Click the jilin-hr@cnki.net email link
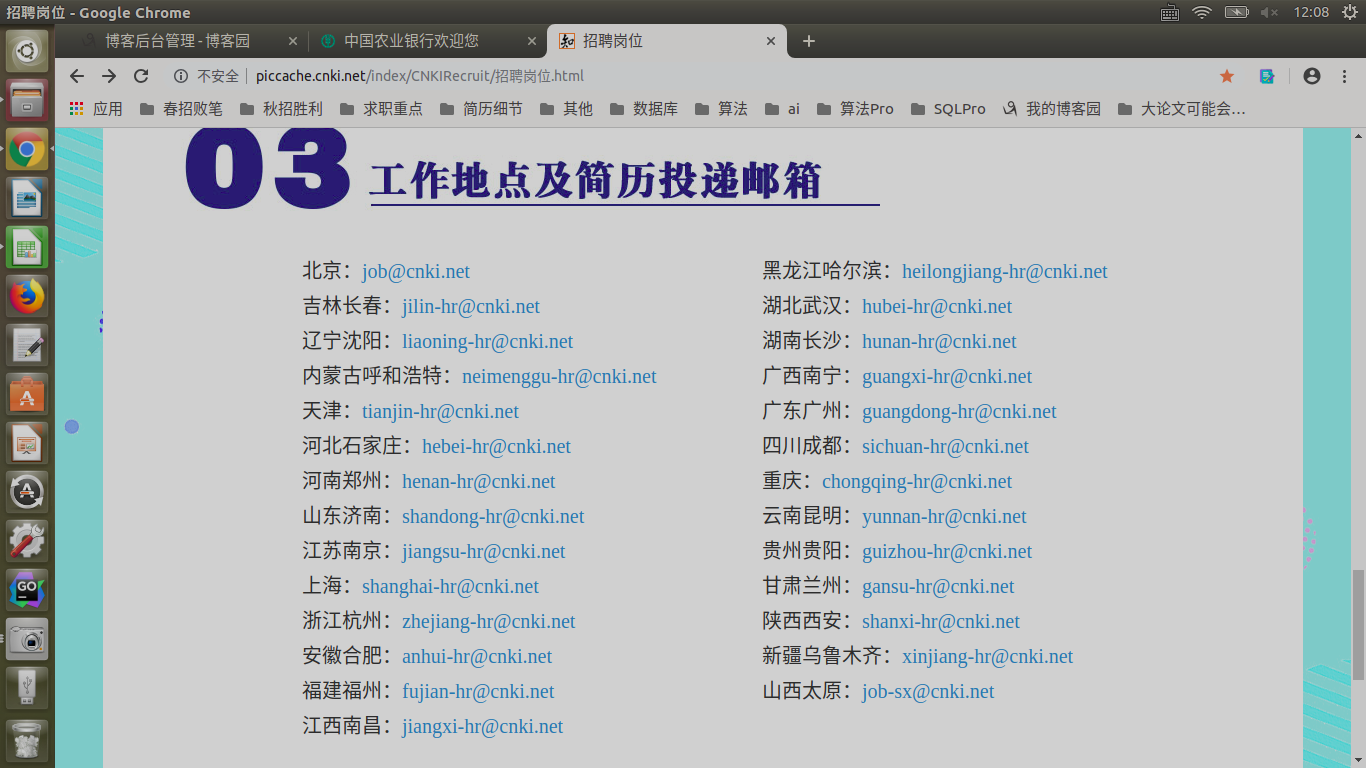The image size is (1366, 768). [x=471, y=306]
